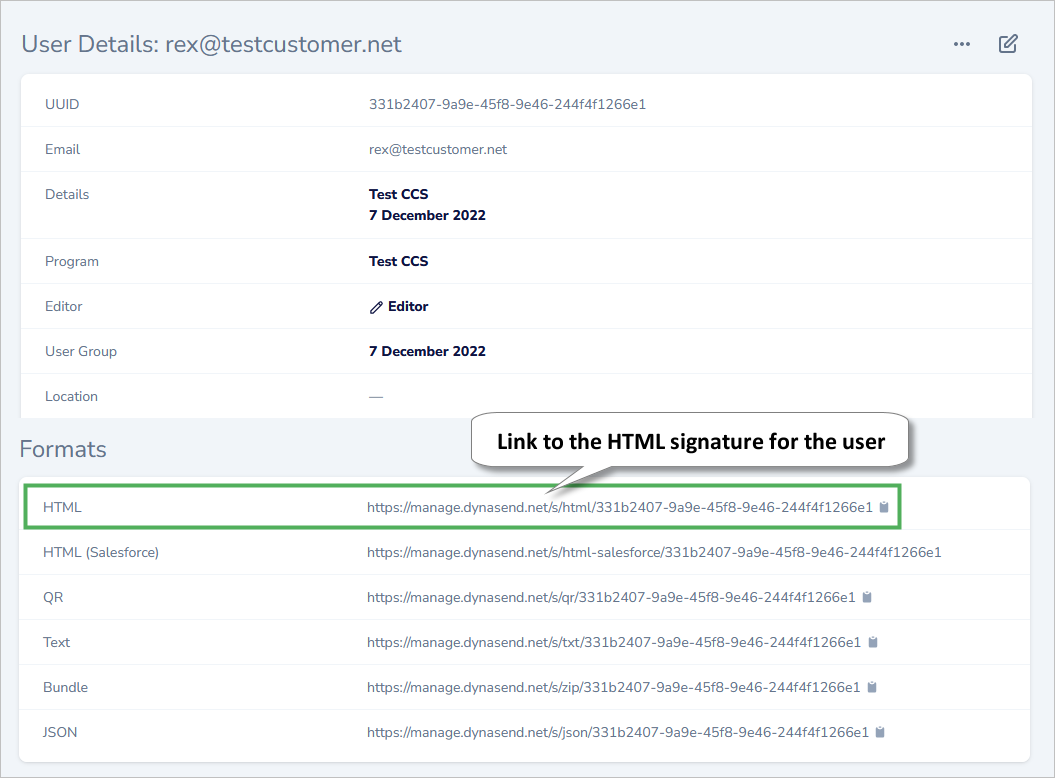Click the UUID value text
The height and width of the screenshot is (778, 1055).
pos(507,104)
